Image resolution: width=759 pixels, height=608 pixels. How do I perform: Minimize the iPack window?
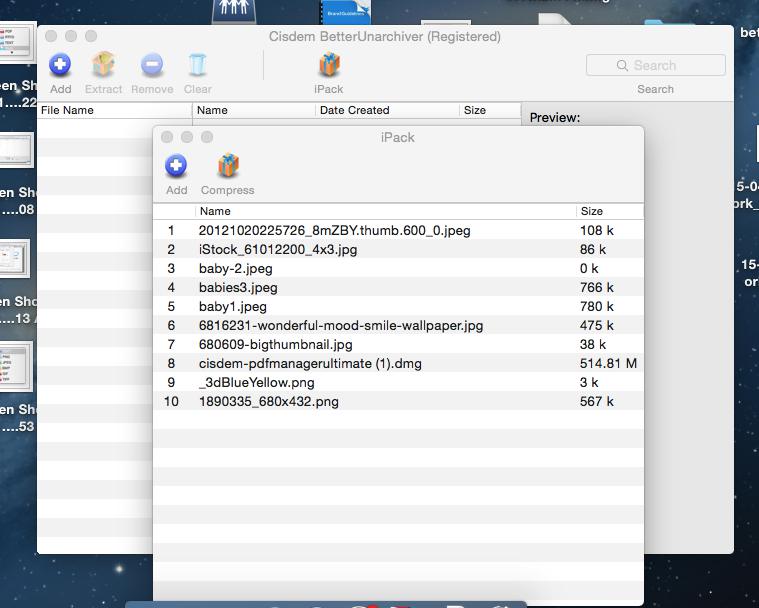(187, 137)
